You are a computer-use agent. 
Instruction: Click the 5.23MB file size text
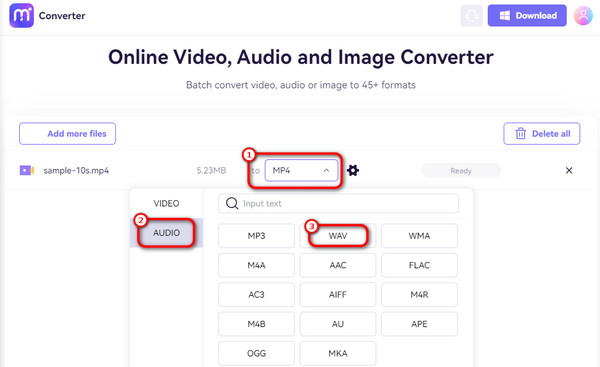point(211,171)
